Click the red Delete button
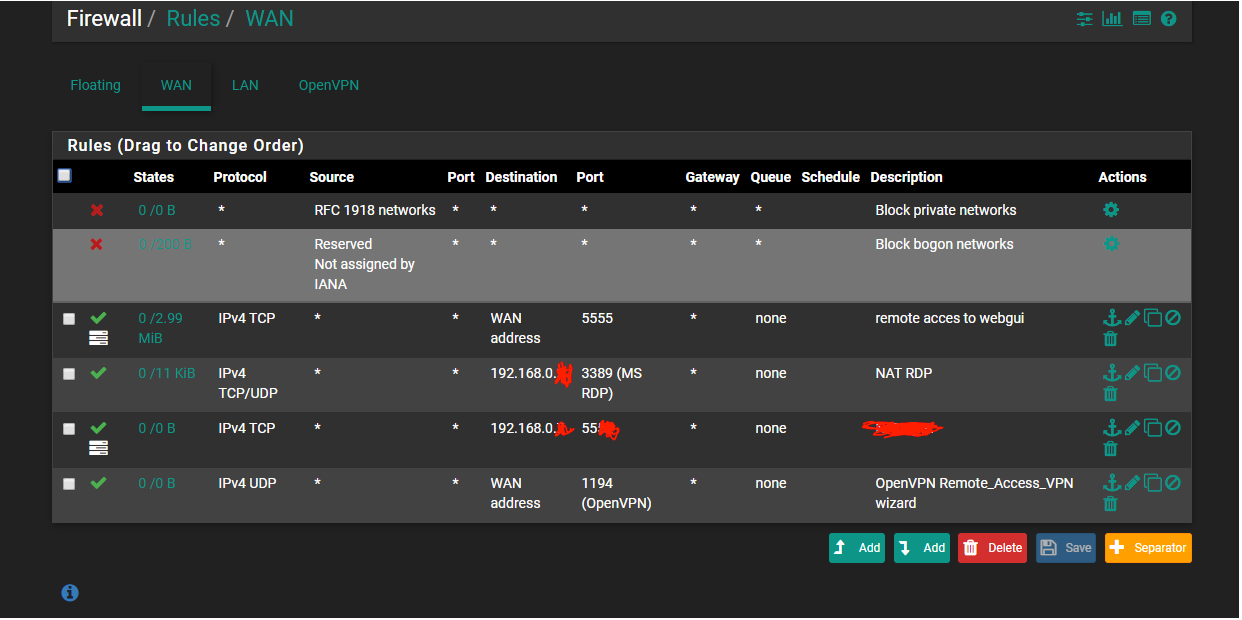This screenshot has height=620, width=1242. coord(993,548)
